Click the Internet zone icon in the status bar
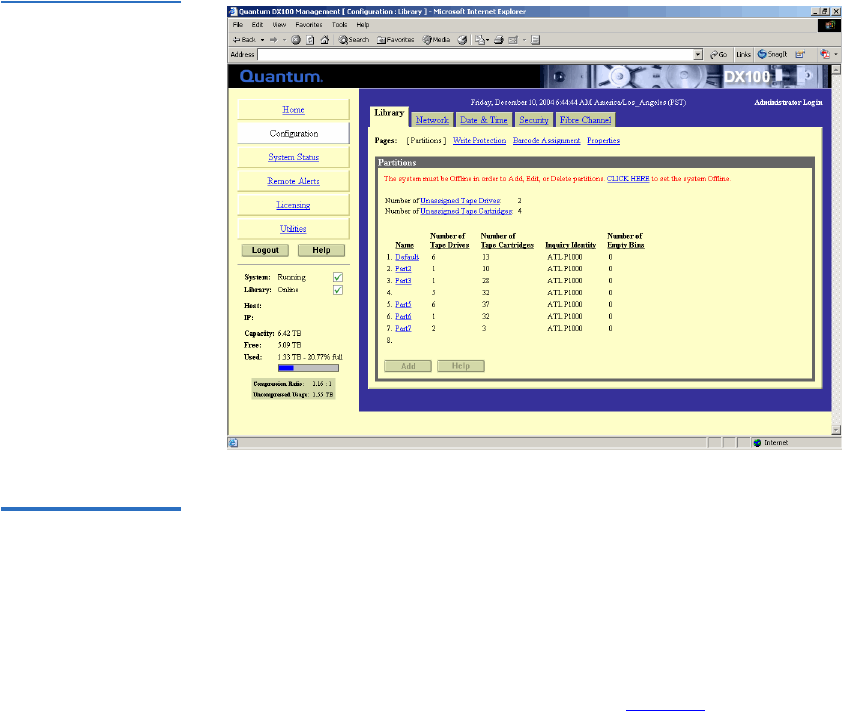This screenshot has width=864, height=711. point(757,443)
